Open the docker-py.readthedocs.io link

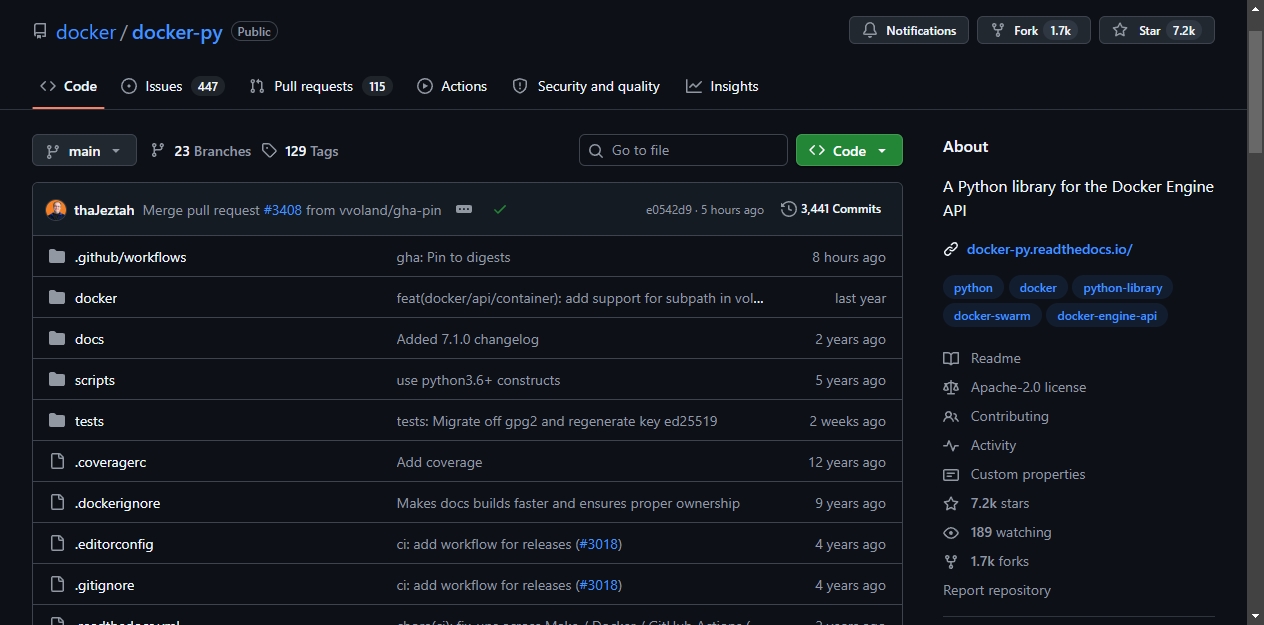pos(1049,249)
